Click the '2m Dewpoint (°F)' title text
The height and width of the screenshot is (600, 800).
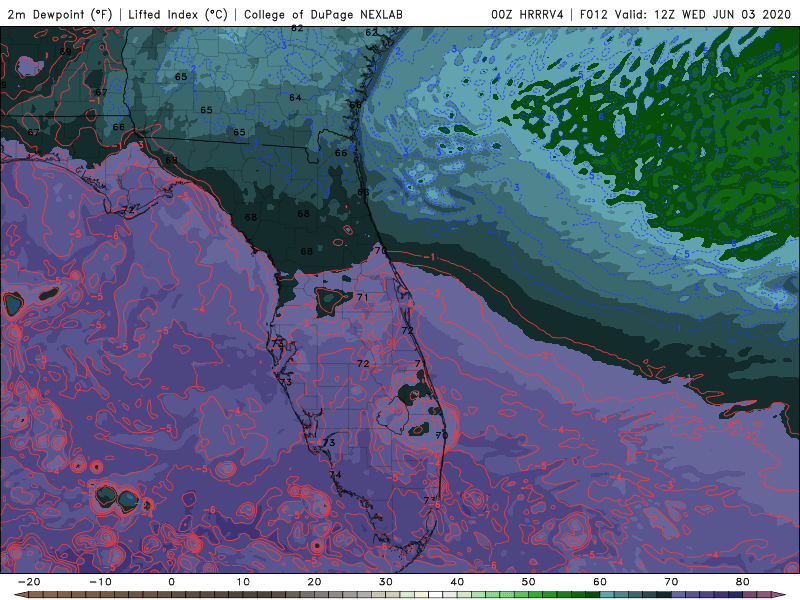(60, 14)
